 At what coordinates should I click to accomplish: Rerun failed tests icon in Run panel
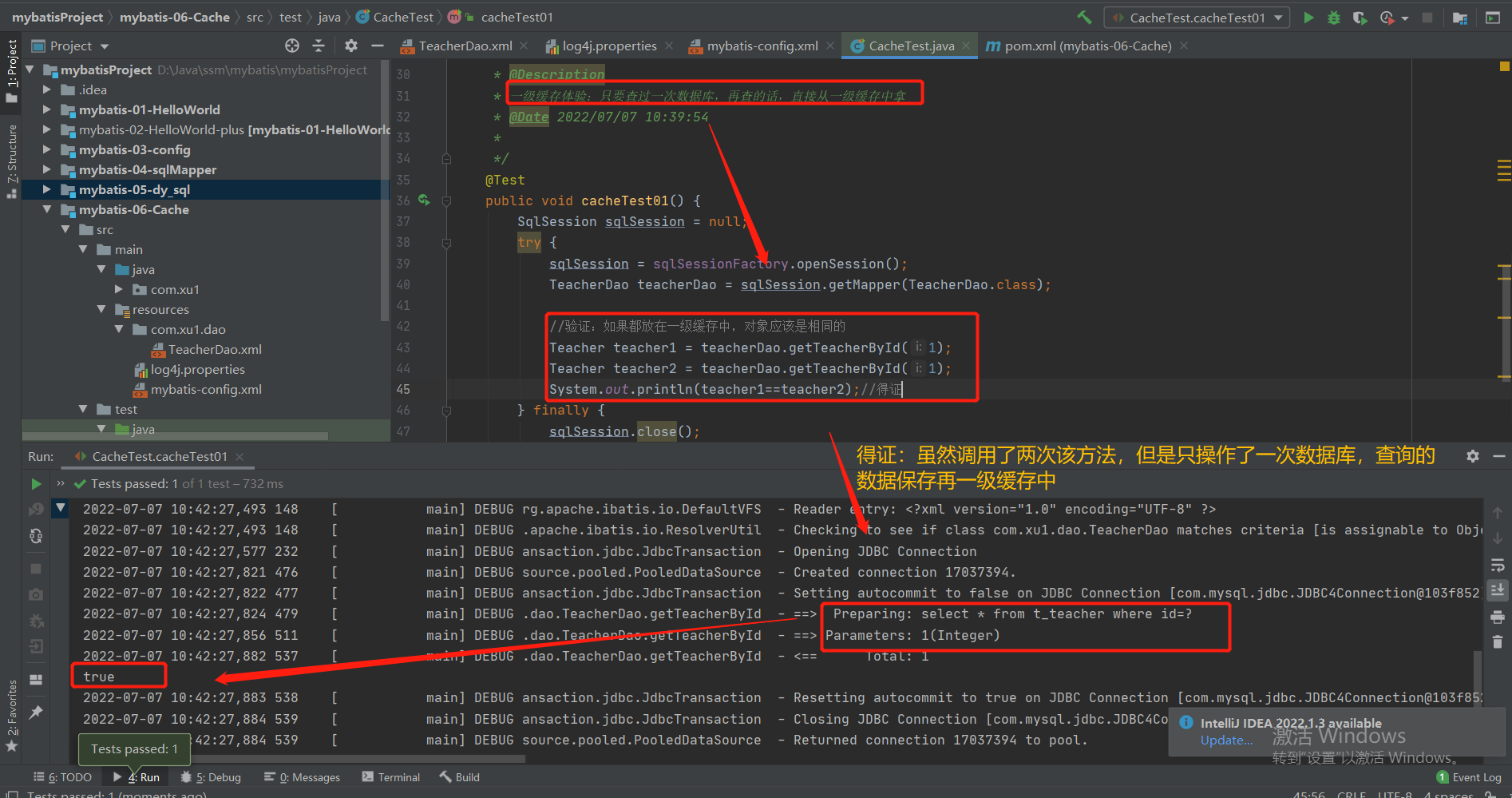(x=36, y=510)
